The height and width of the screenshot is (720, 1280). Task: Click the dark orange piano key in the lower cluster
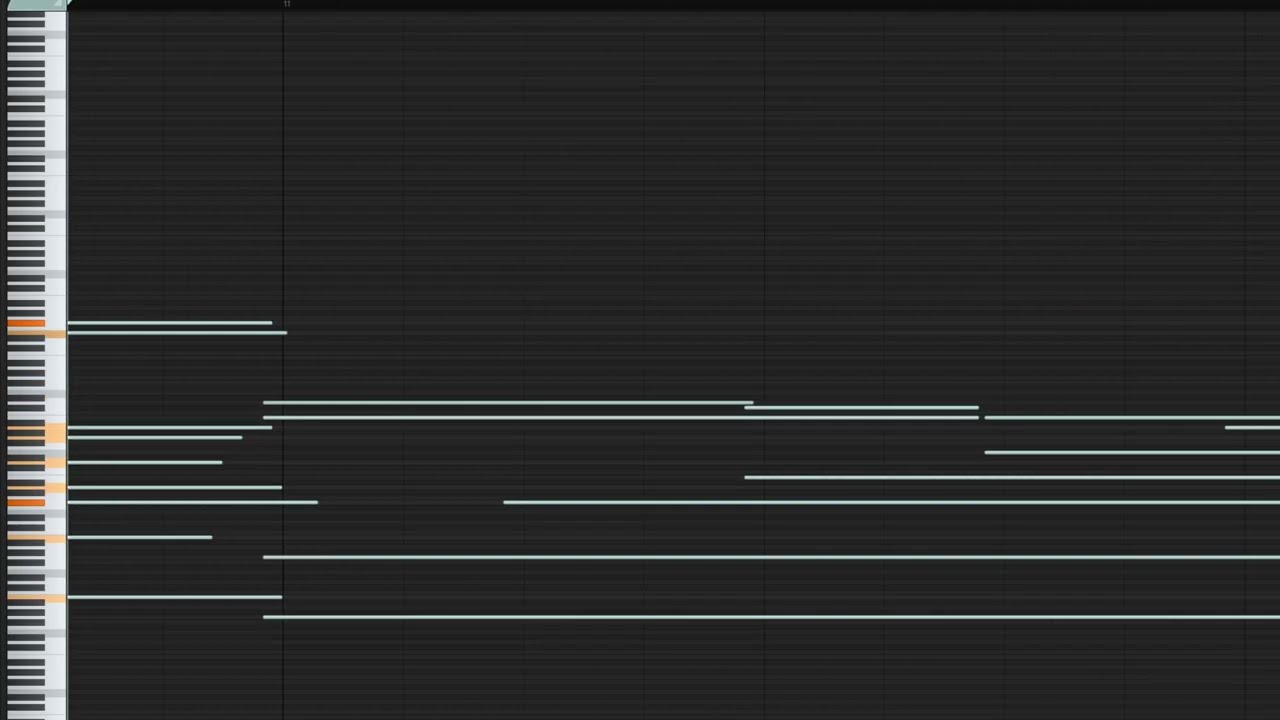pos(26,502)
